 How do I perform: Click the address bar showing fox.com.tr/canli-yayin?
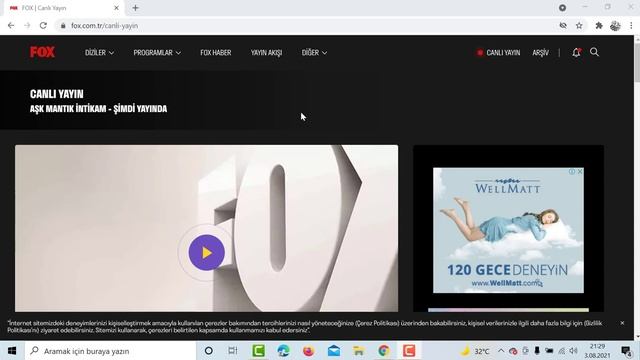click(310, 26)
